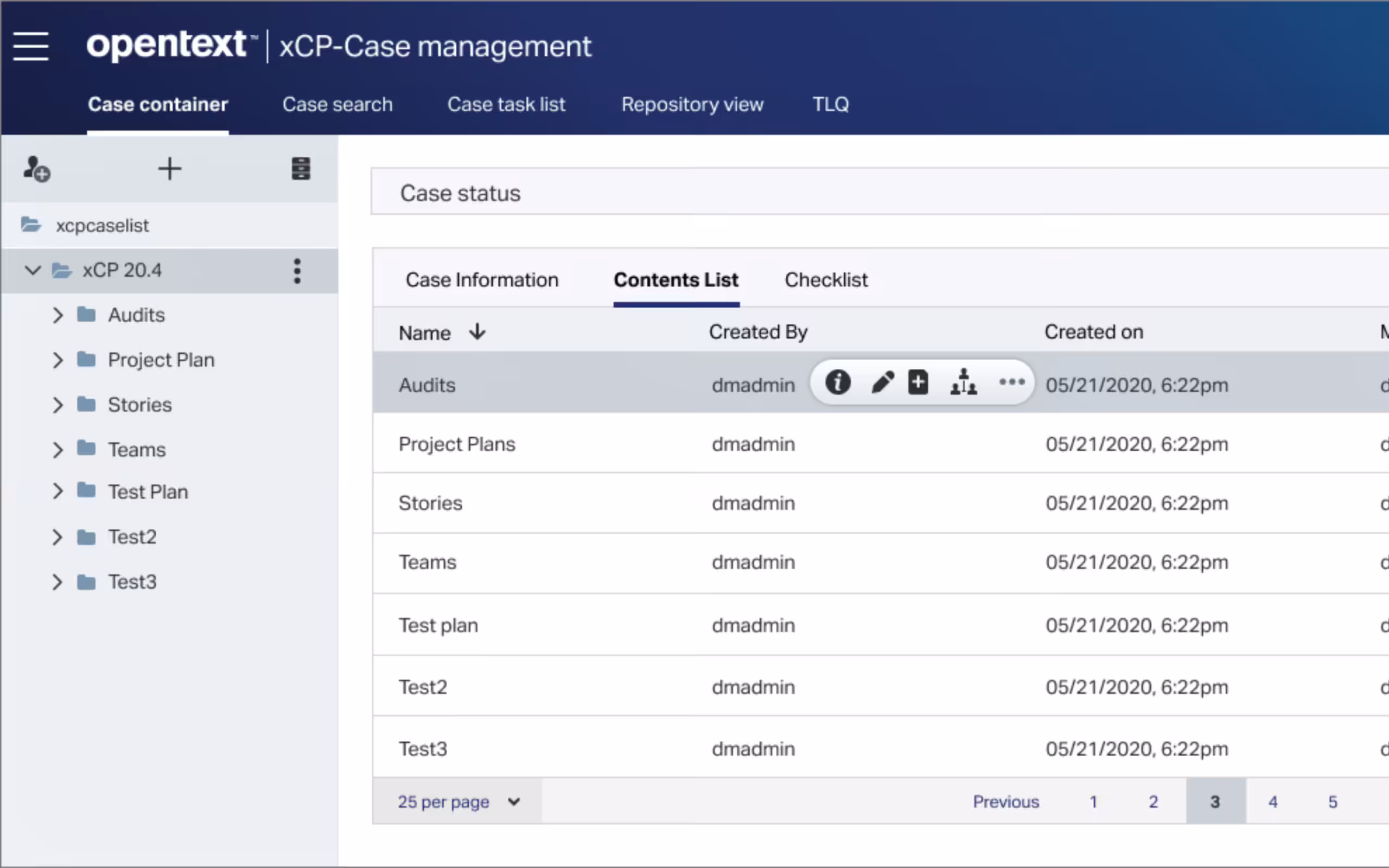Screen dimensions: 1389x868
Task: Select the Case container tab
Action: (158, 105)
